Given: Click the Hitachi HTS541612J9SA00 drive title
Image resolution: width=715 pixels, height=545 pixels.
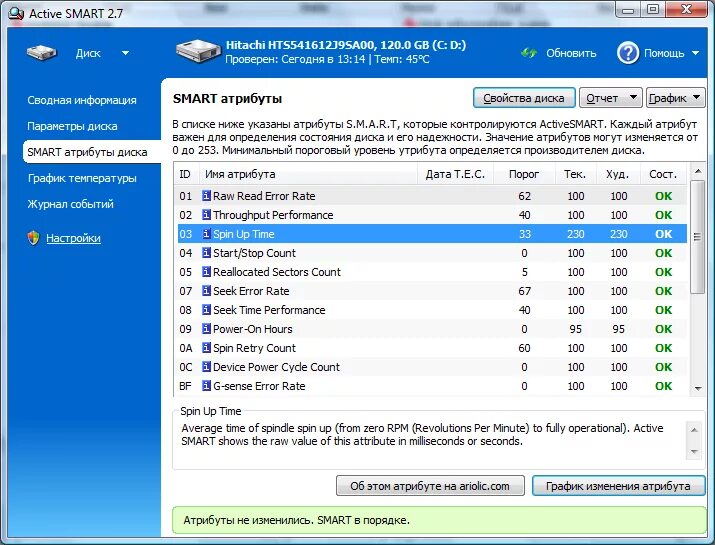Looking at the screenshot, I should click(346, 45).
